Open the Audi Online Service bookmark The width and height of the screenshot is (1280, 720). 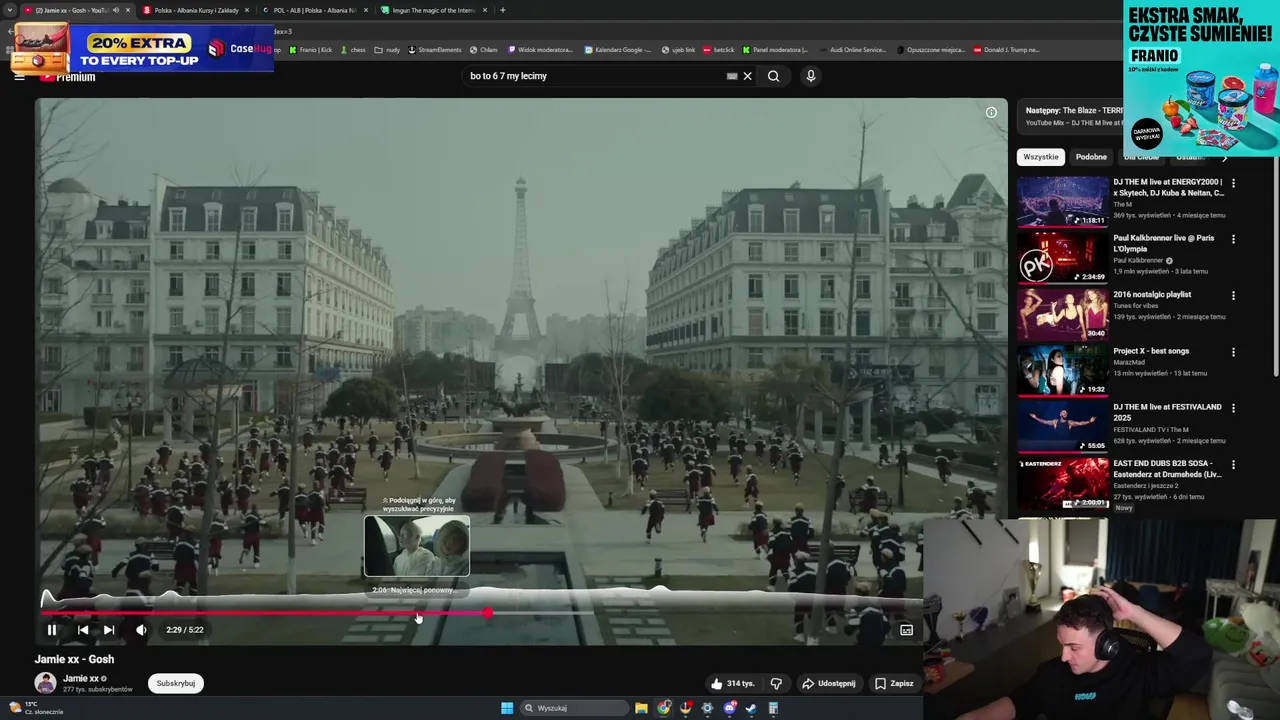click(852, 49)
